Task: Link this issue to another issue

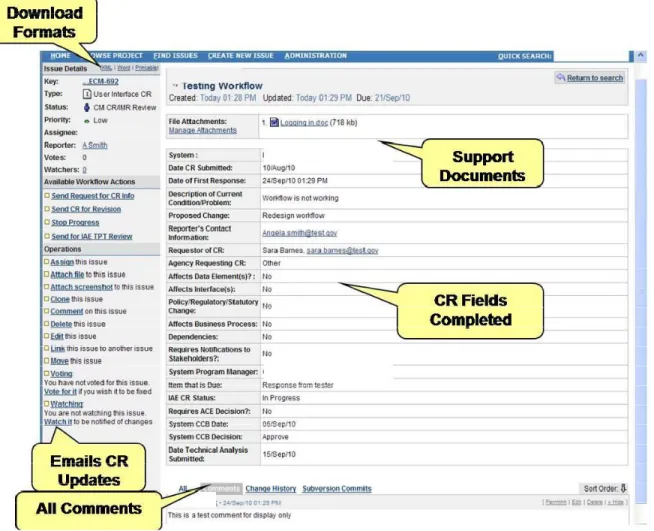Action: 58,348
